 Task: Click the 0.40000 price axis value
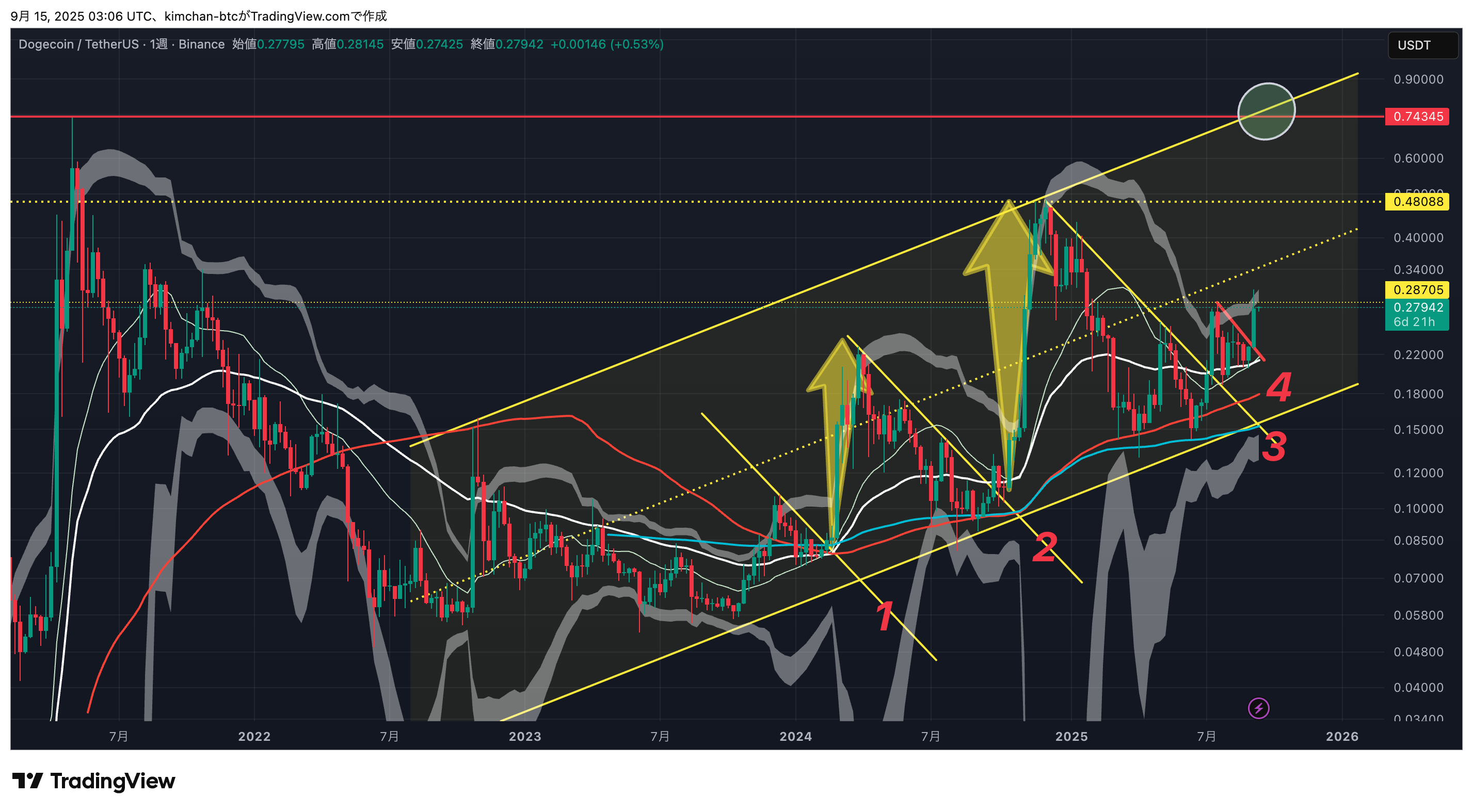(1418, 238)
